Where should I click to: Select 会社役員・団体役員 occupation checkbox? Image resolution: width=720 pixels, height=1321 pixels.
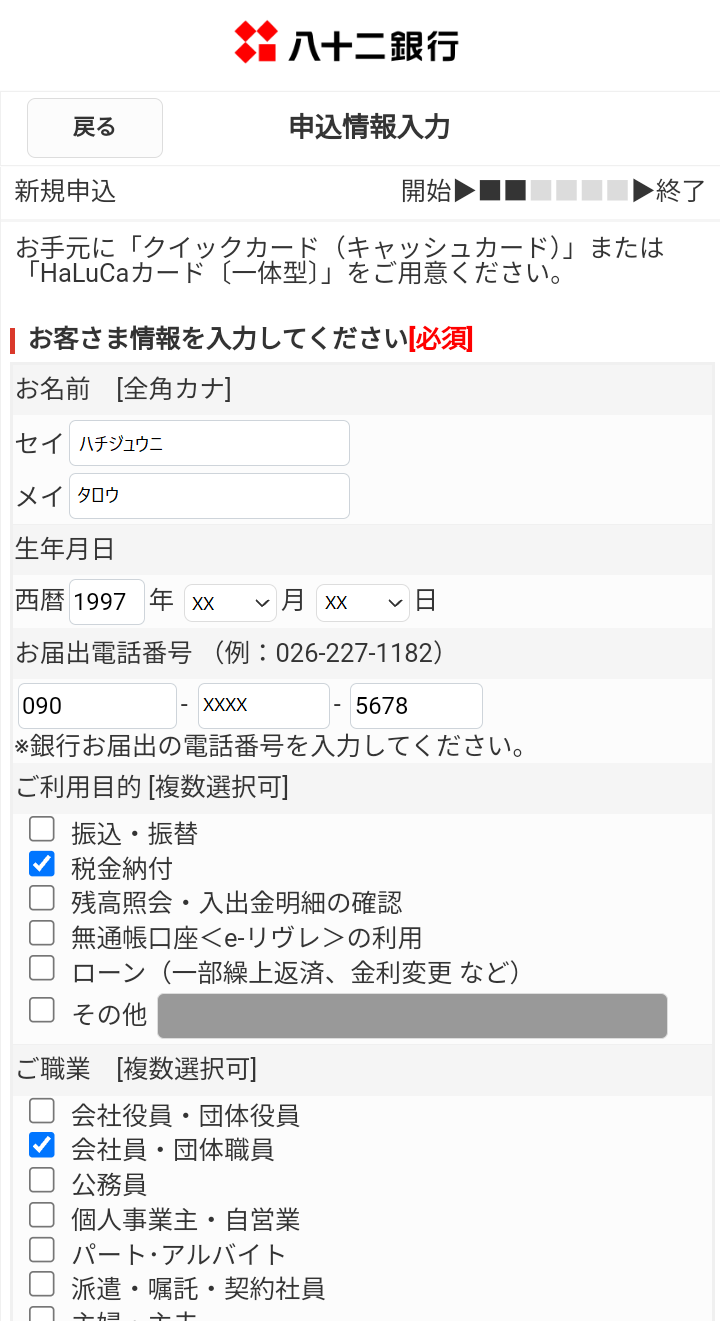click(x=42, y=1111)
